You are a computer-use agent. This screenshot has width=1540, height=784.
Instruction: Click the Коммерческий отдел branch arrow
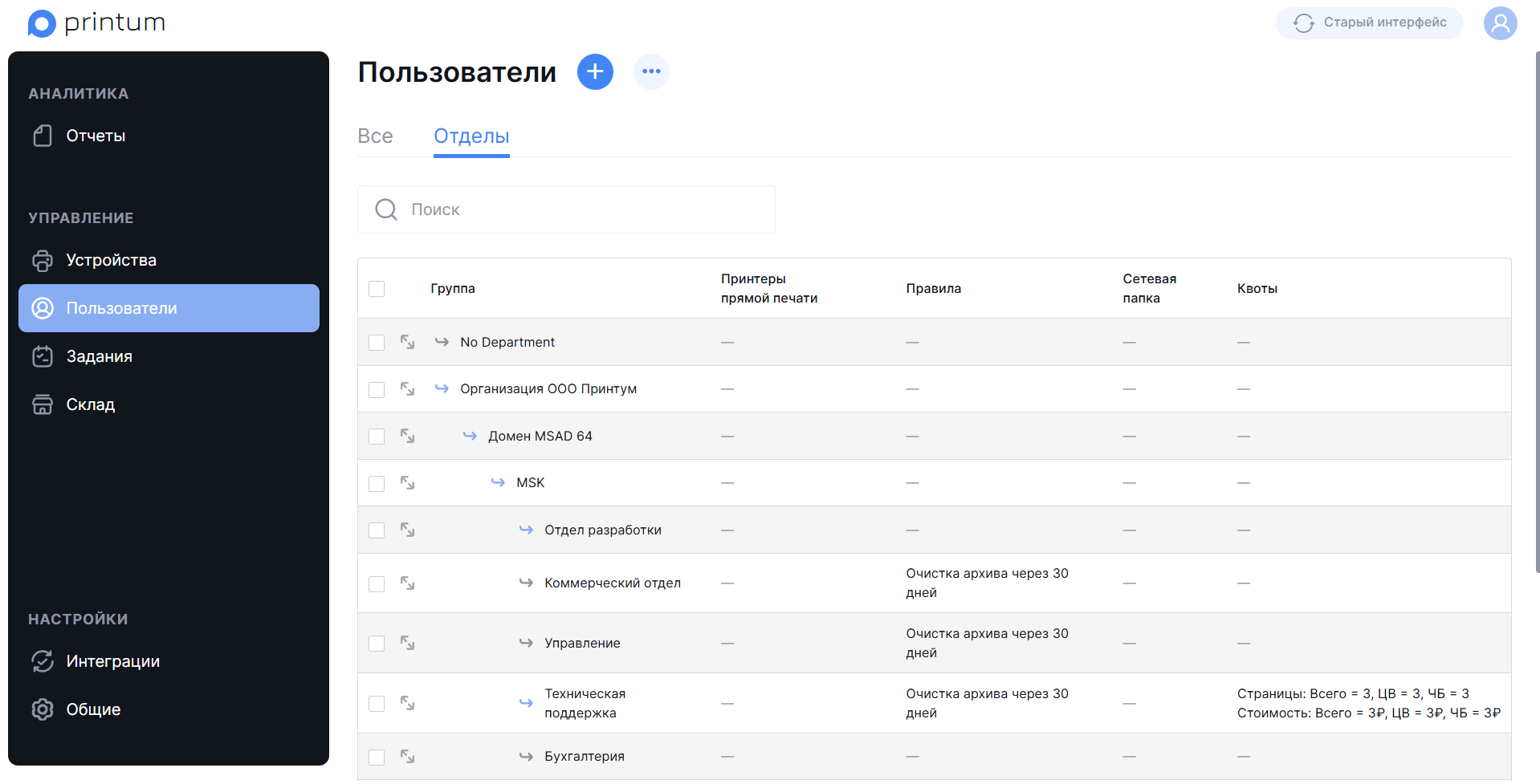point(526,583)
